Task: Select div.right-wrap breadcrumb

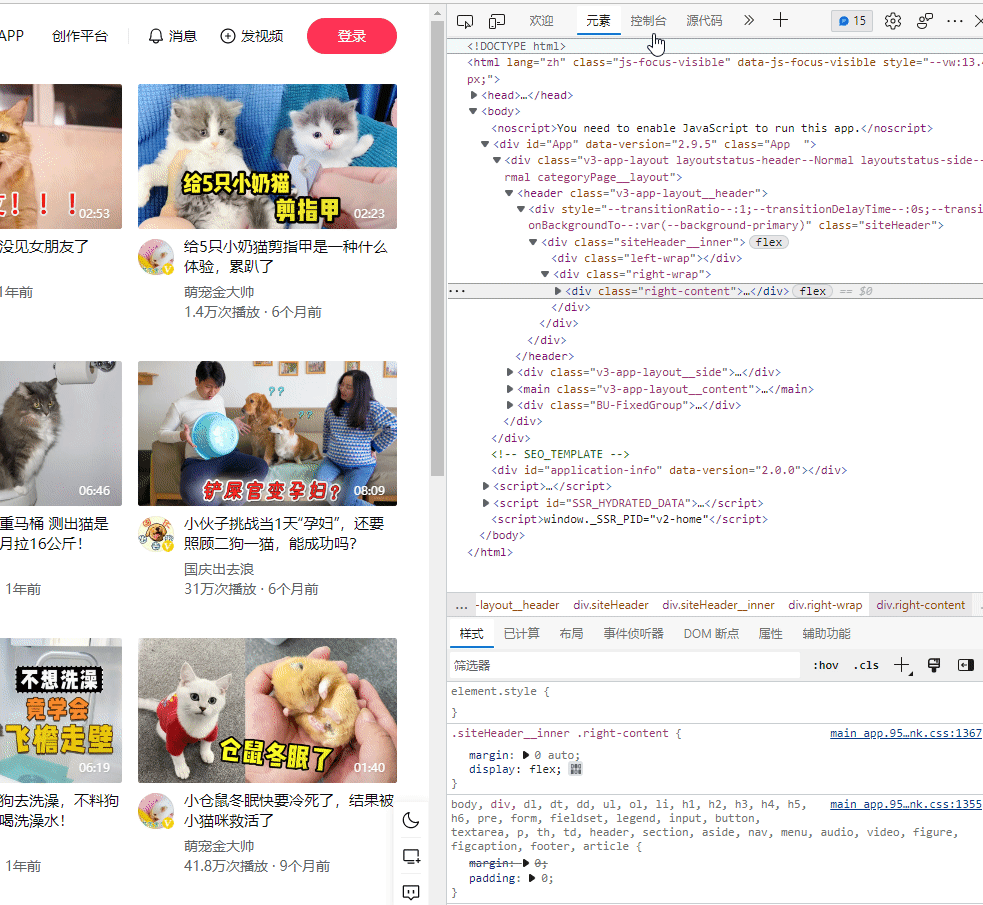Action: [x=825, y=605]
